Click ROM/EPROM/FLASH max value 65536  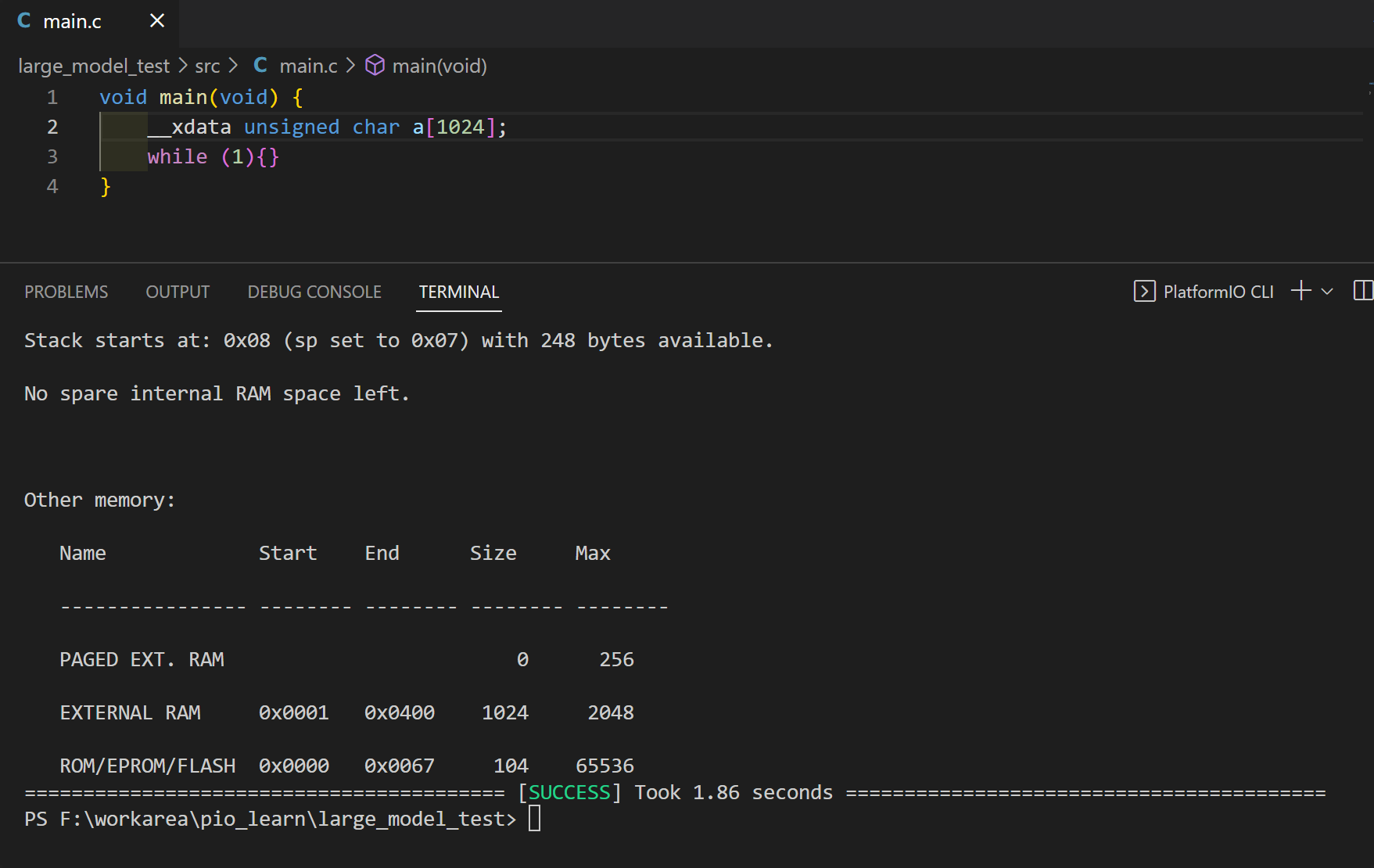pyautogui.click(x=604, y=766)
